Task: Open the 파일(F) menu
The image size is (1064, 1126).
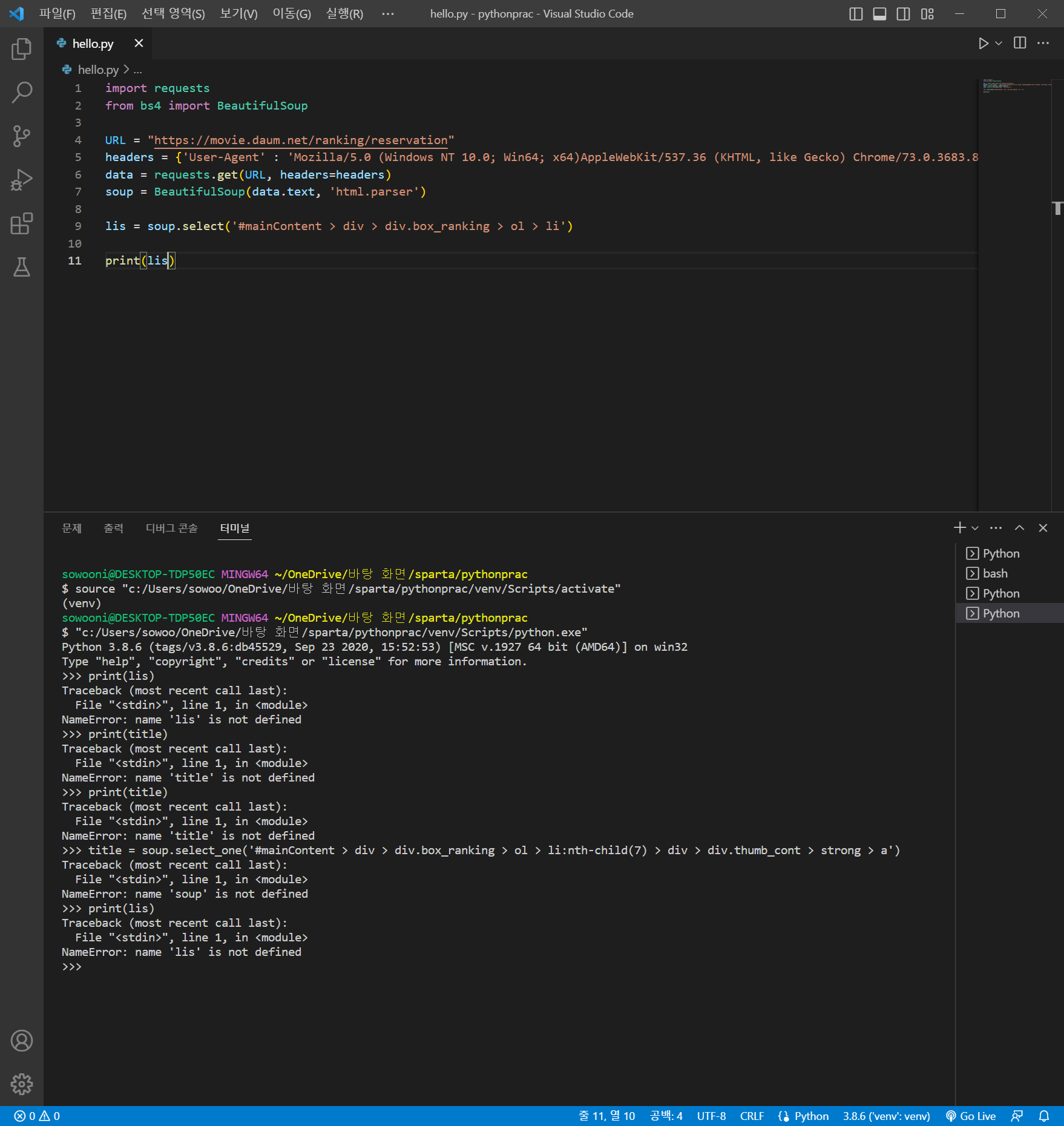Action: pyautogui.click(x=57, y=13)
